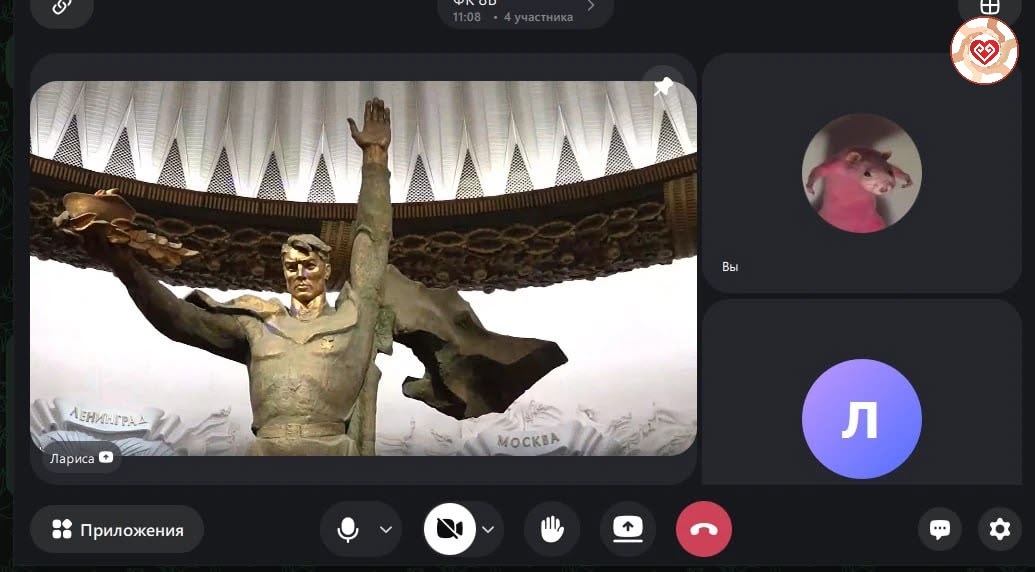1035x572 pixels.
Task: Open the '4 участника' participants info
Action: [538, 17]
